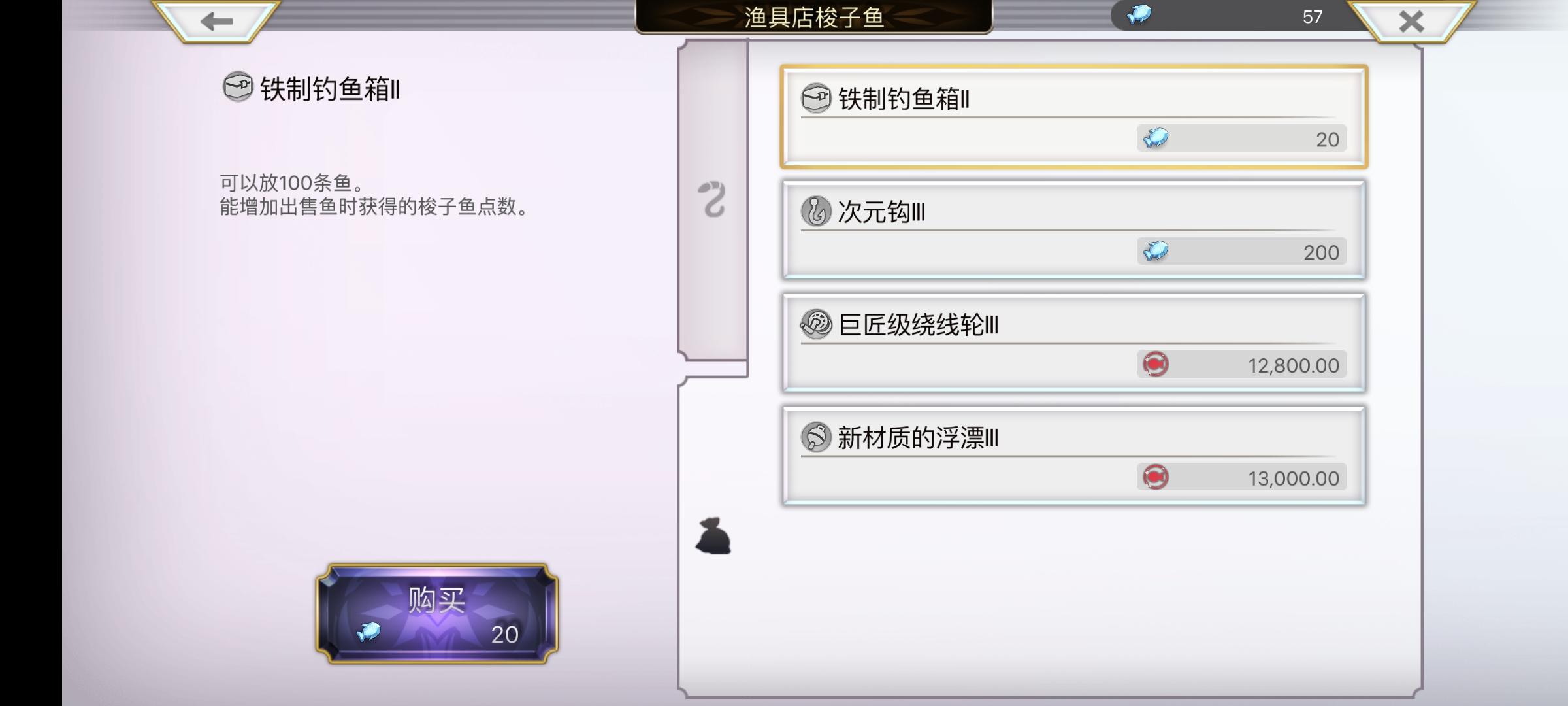Click the red coin icon next to 13,000.00
Image resolution: width=1568 pixels, height=706 pixels.
1155,477
